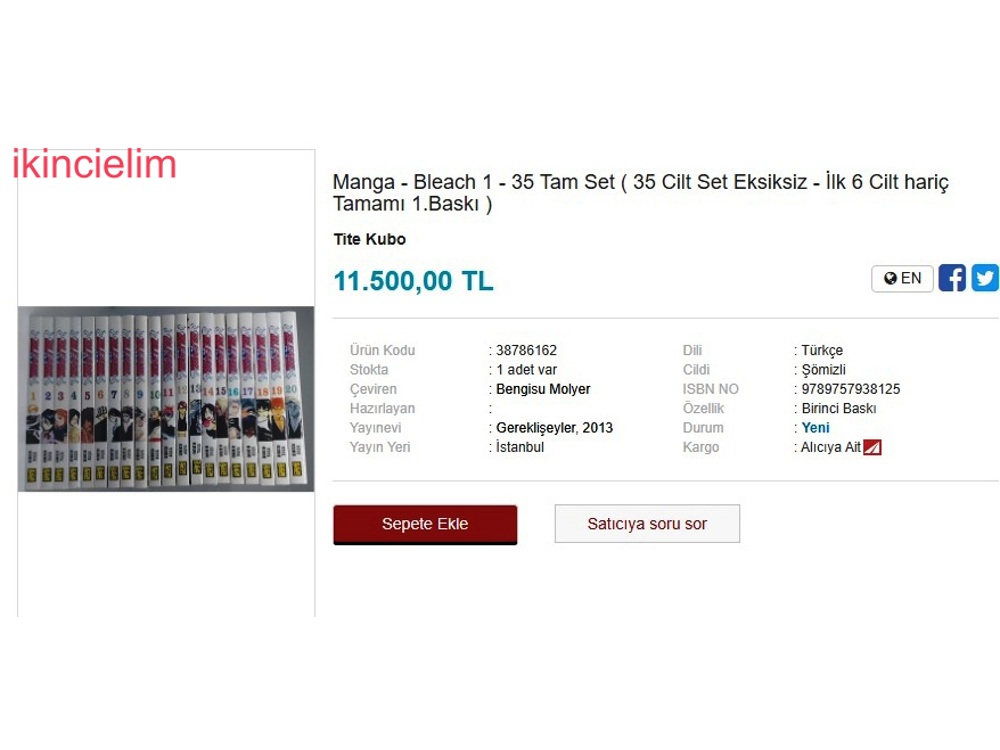Share listing via Facebook icon
Screen dimensions: 1000x750
point(952,278)
